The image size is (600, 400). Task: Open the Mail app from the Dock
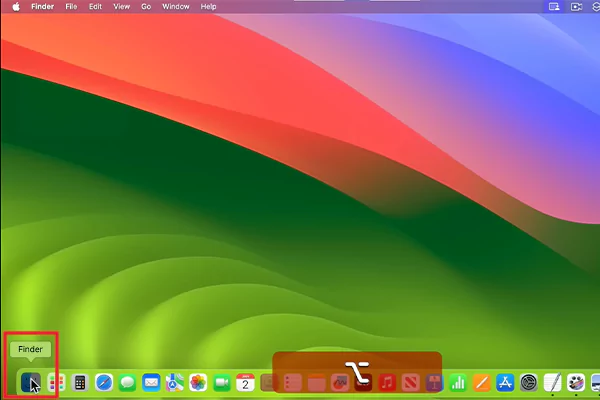[151, 382]
